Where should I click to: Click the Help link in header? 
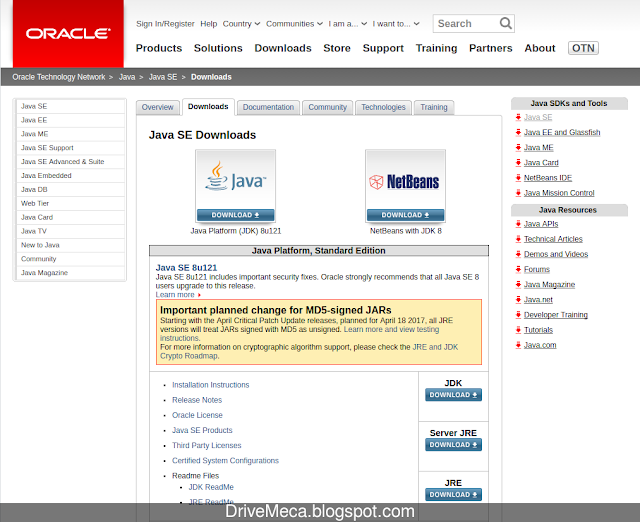[209, 24]
